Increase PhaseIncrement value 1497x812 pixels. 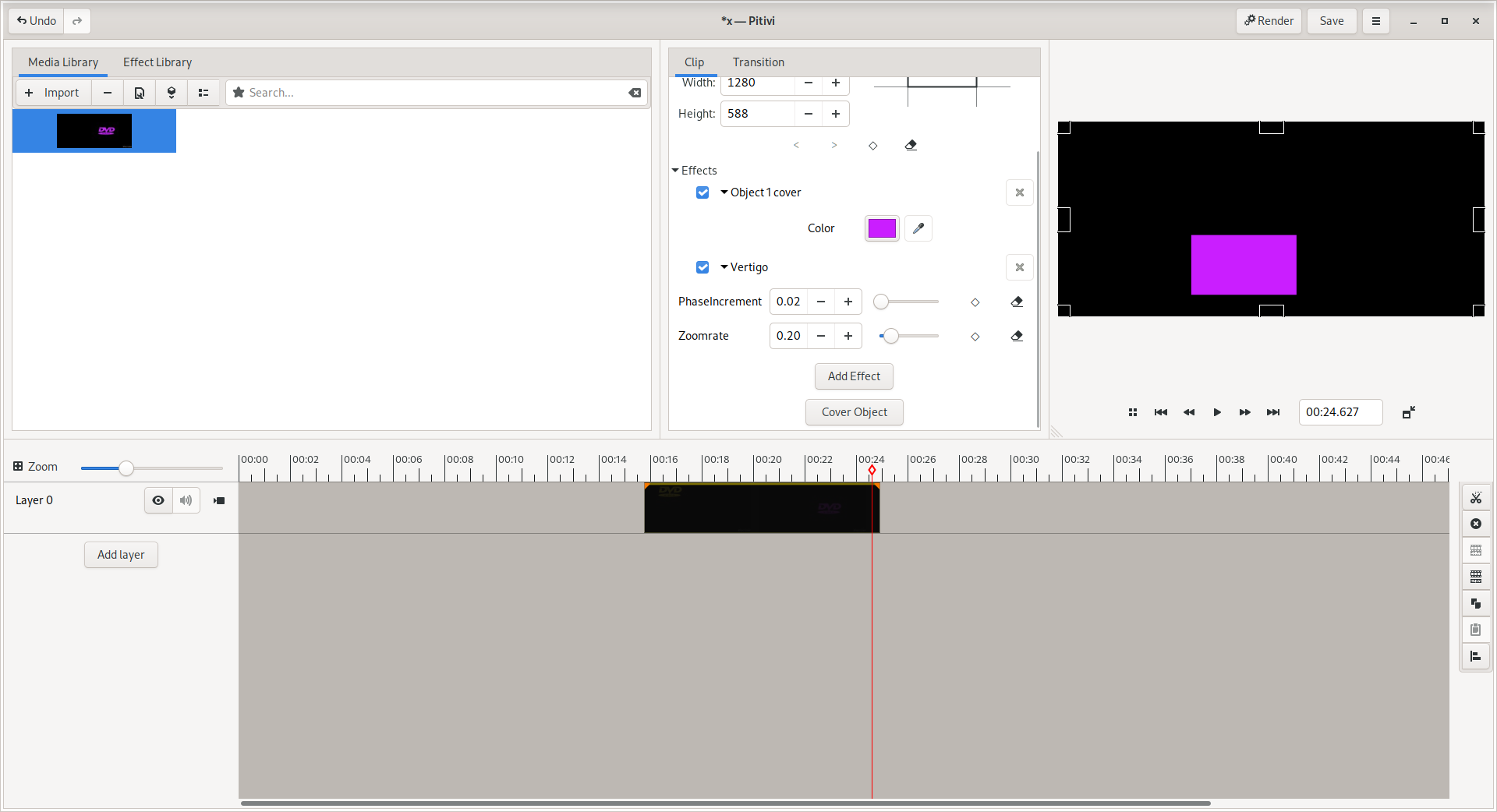[848, 302]
